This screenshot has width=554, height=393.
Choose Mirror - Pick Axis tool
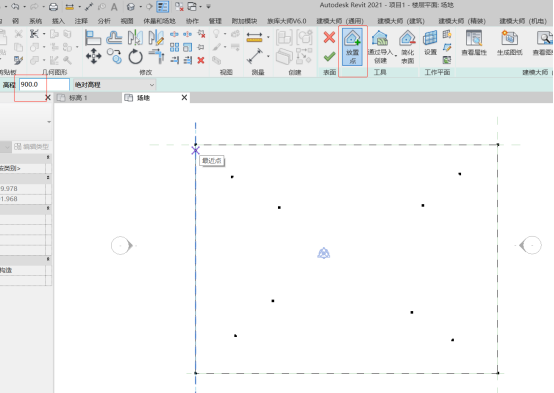pos(135,38)
